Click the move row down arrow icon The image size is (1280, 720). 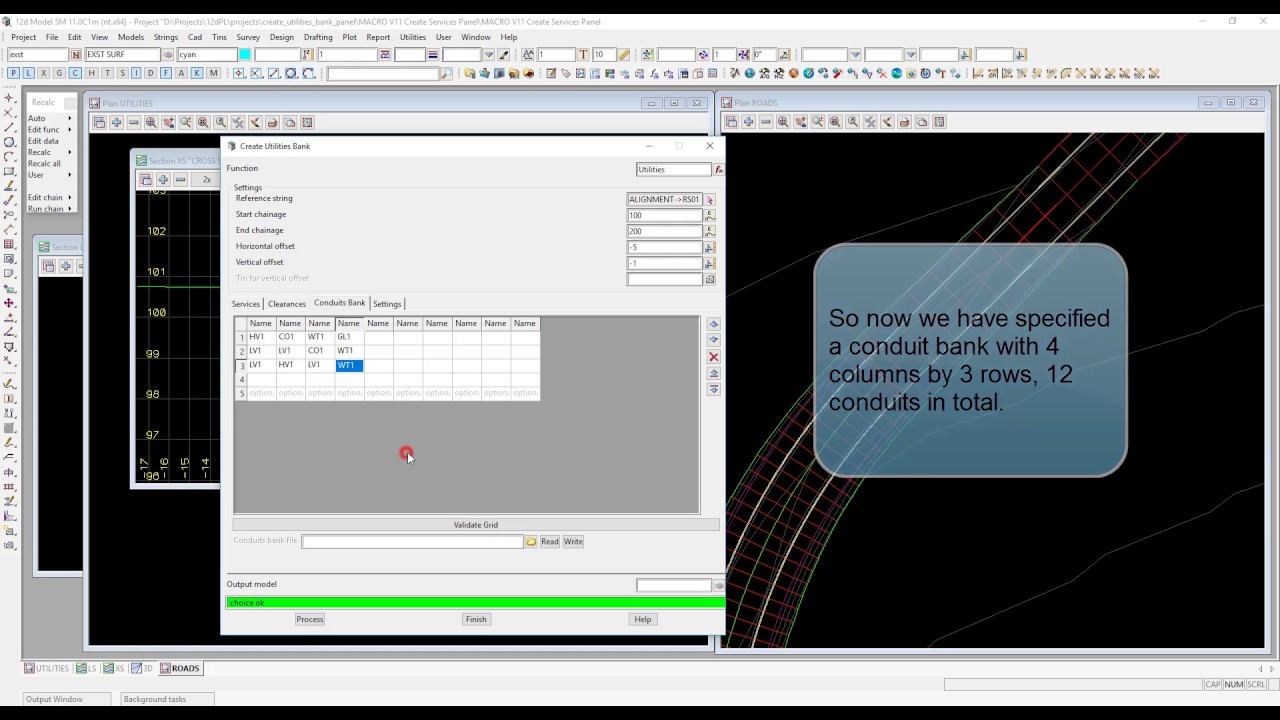point(713,340)
